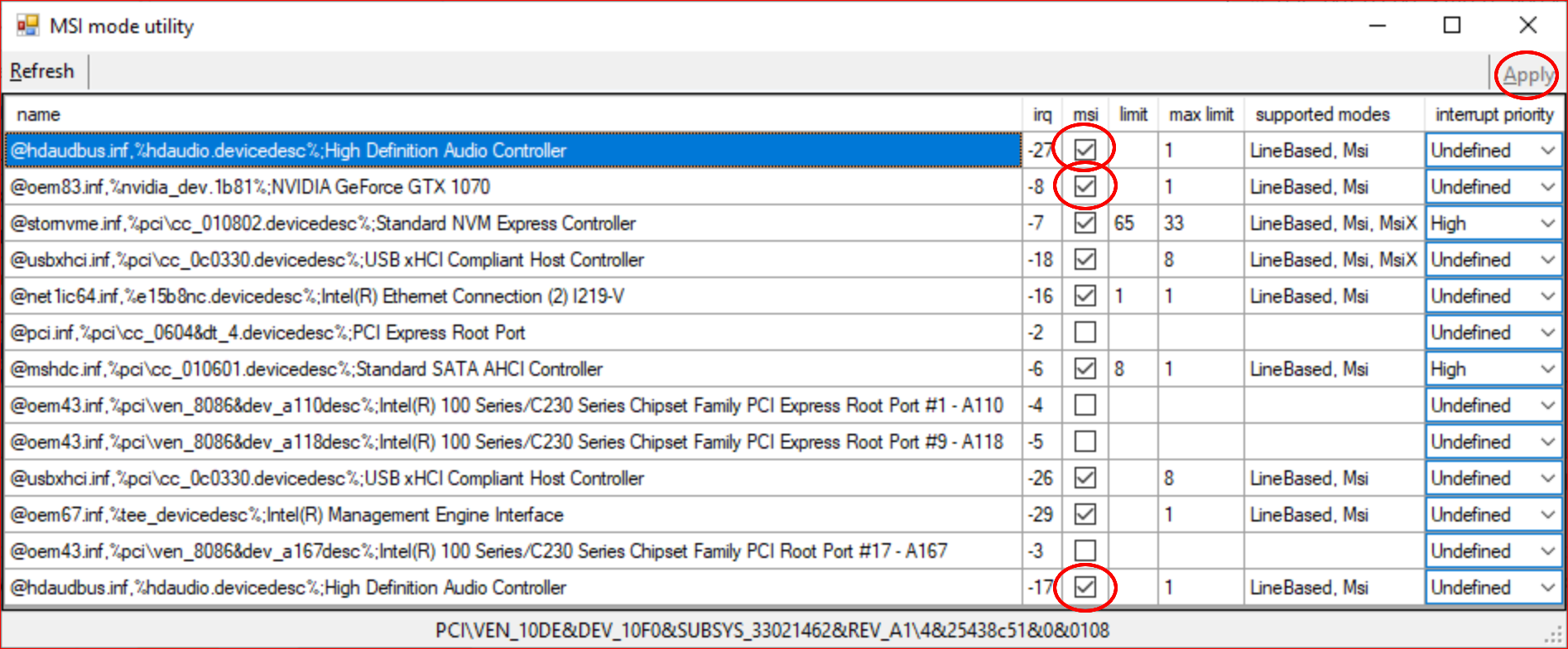Toggle msi for Intel Ethernet Connection I219-V

tap(1085, 296)
